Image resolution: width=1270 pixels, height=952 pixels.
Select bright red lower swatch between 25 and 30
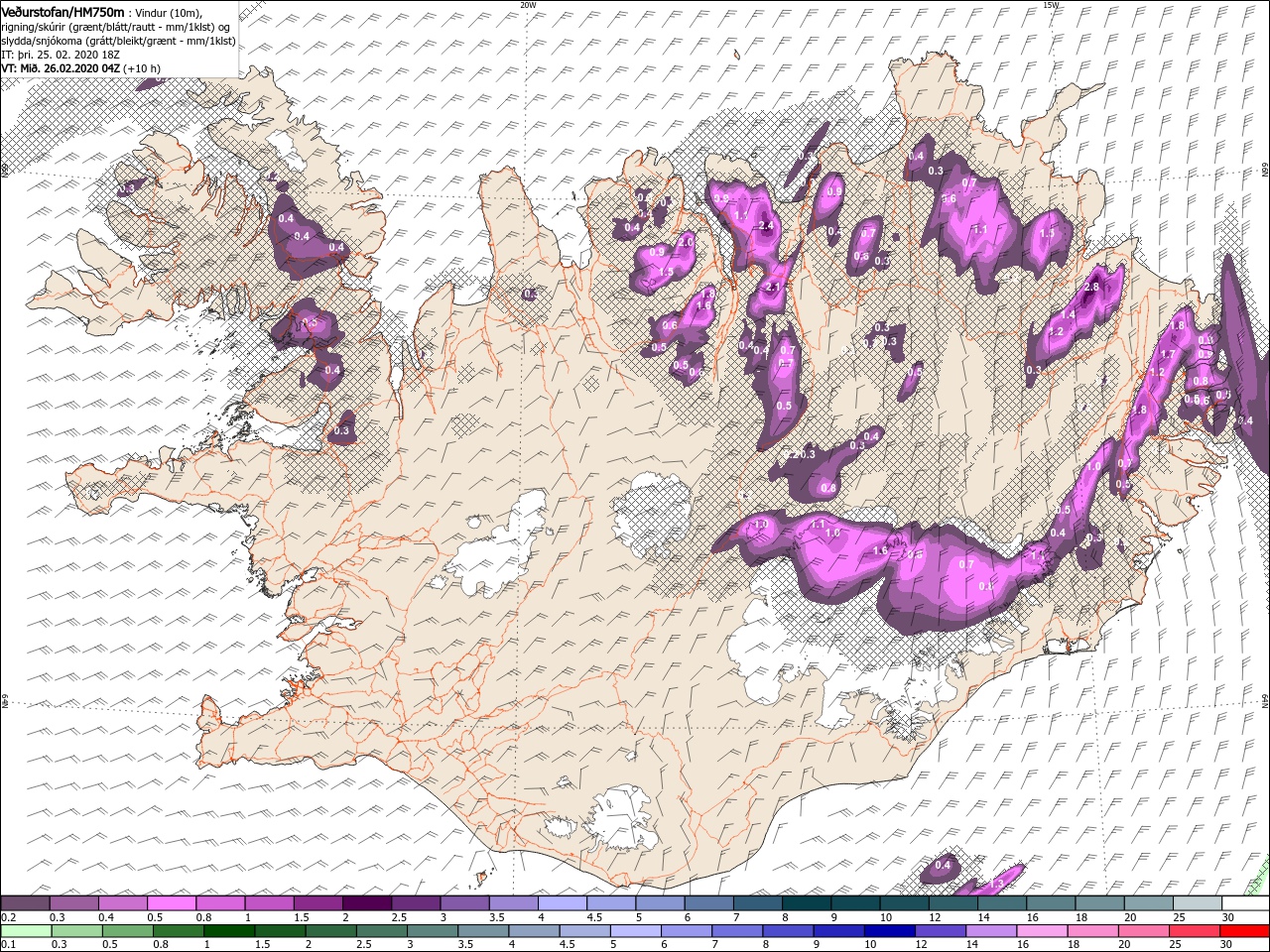[1196, 931]
